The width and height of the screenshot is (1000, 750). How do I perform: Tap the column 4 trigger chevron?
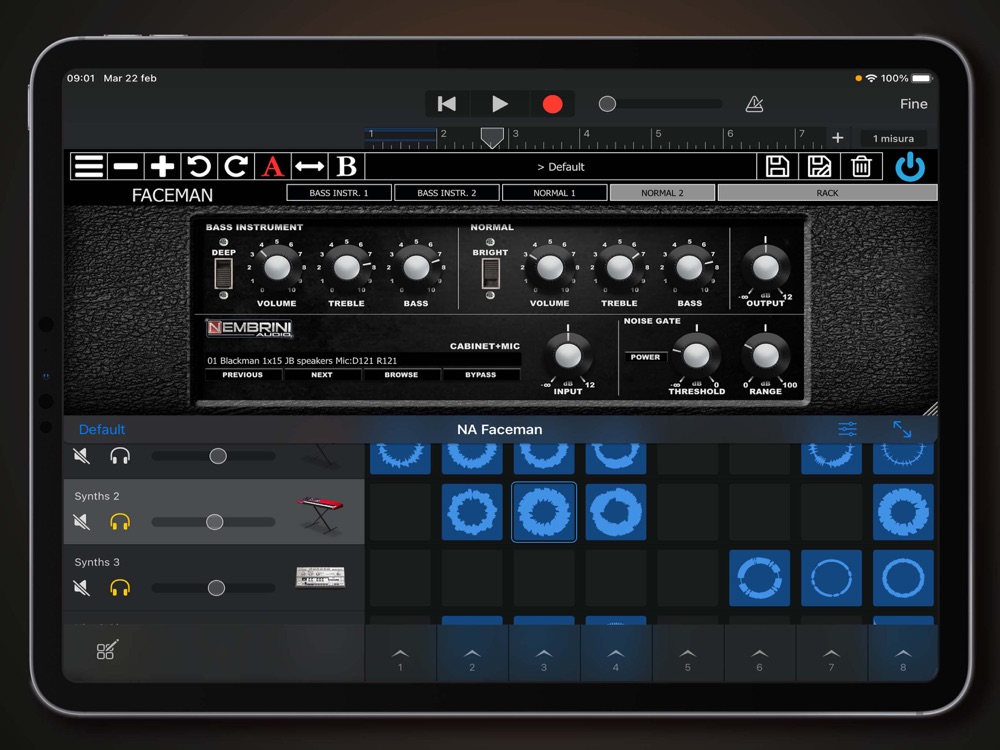point(615,655)
